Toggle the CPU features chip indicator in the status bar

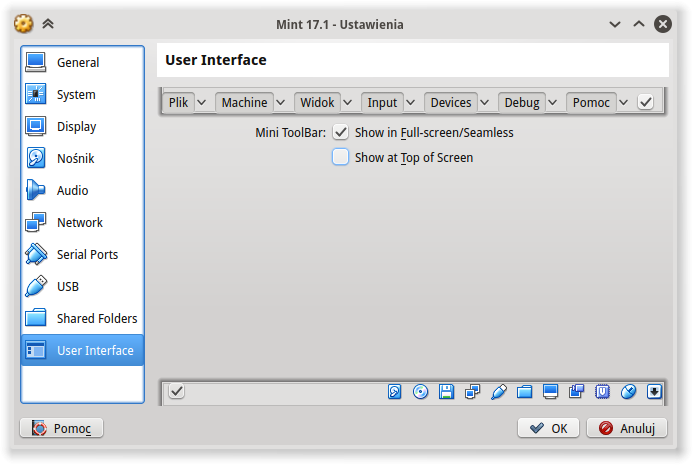pyautogui.click(x=602, y=392)
